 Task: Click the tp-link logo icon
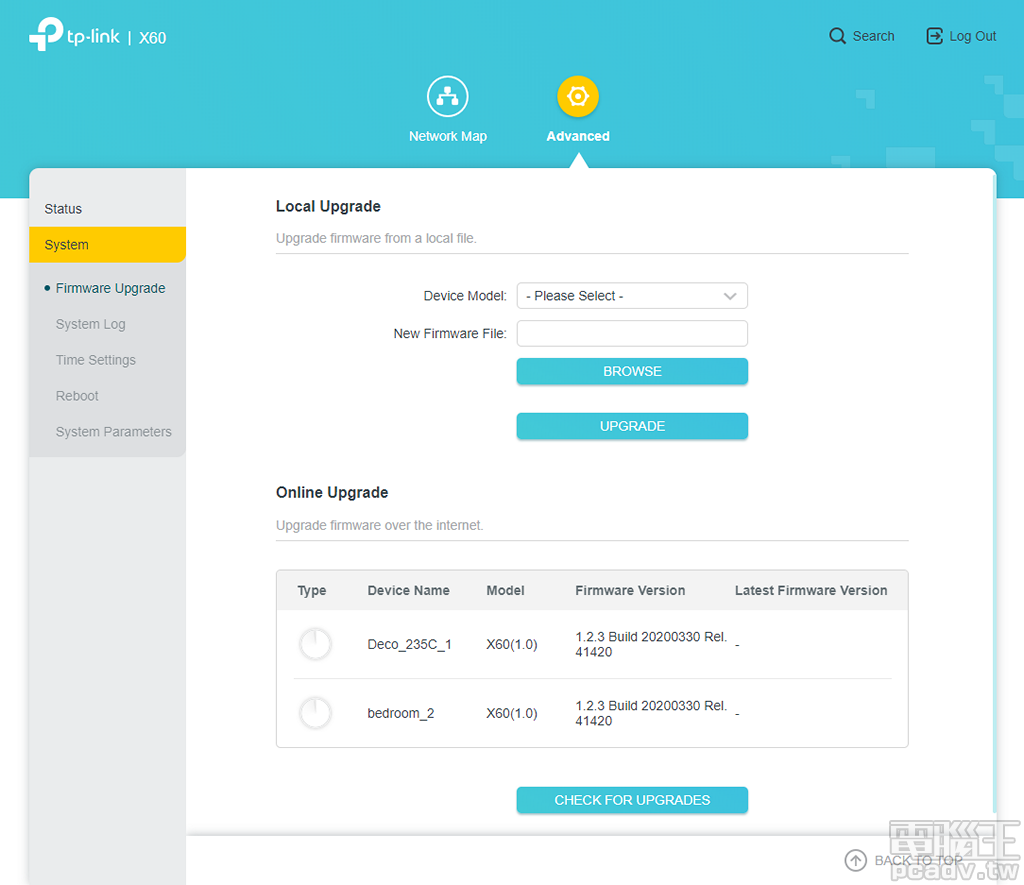point(46,35)
